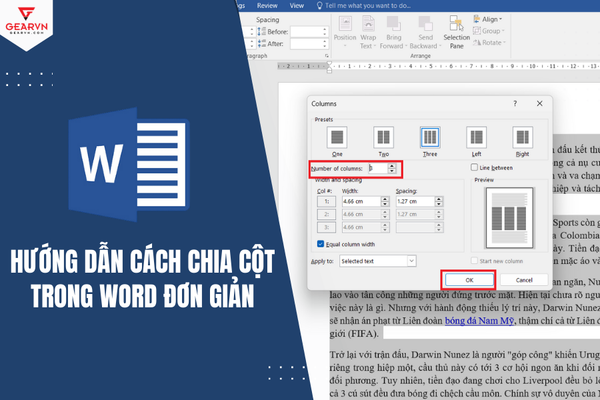The width and height of the screenshot is (600, 400).
Task: Open the bóng đá Nam Mỹ link
Action: pyautogui.click(x=479, y=320)
